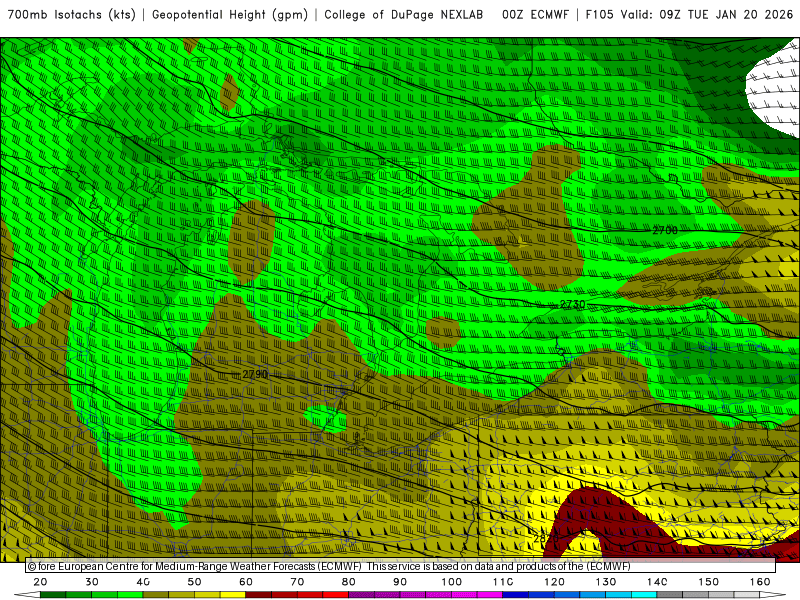Click the 150 value on the color scale
The image size is (800, 600).
tap(709, 582)
